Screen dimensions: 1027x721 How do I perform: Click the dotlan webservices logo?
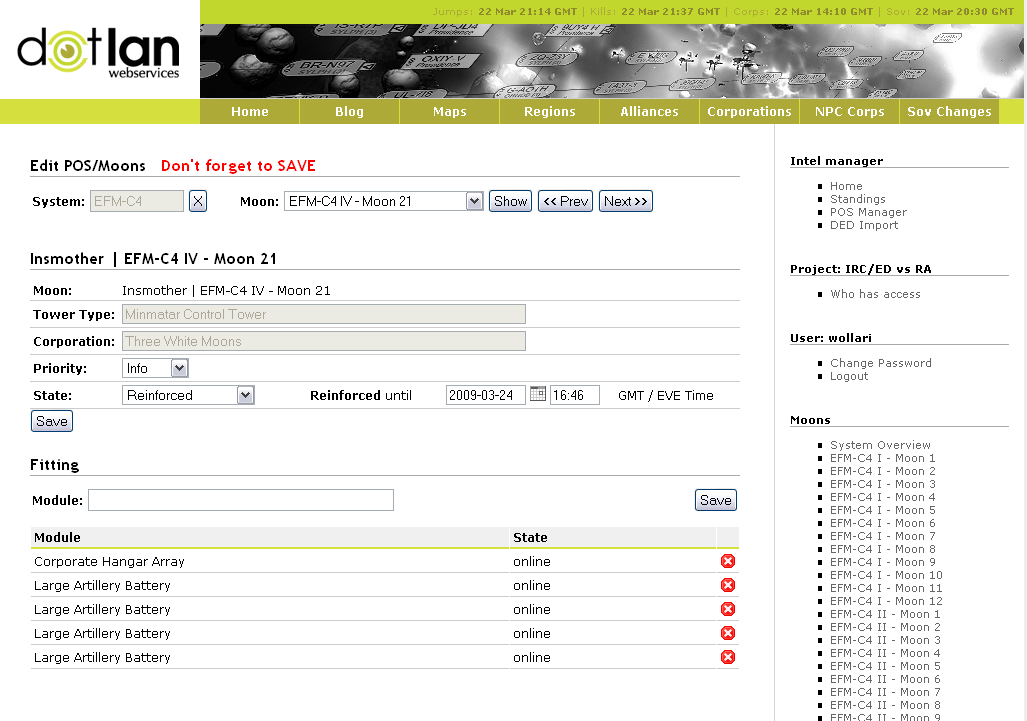tap(98, 52)
